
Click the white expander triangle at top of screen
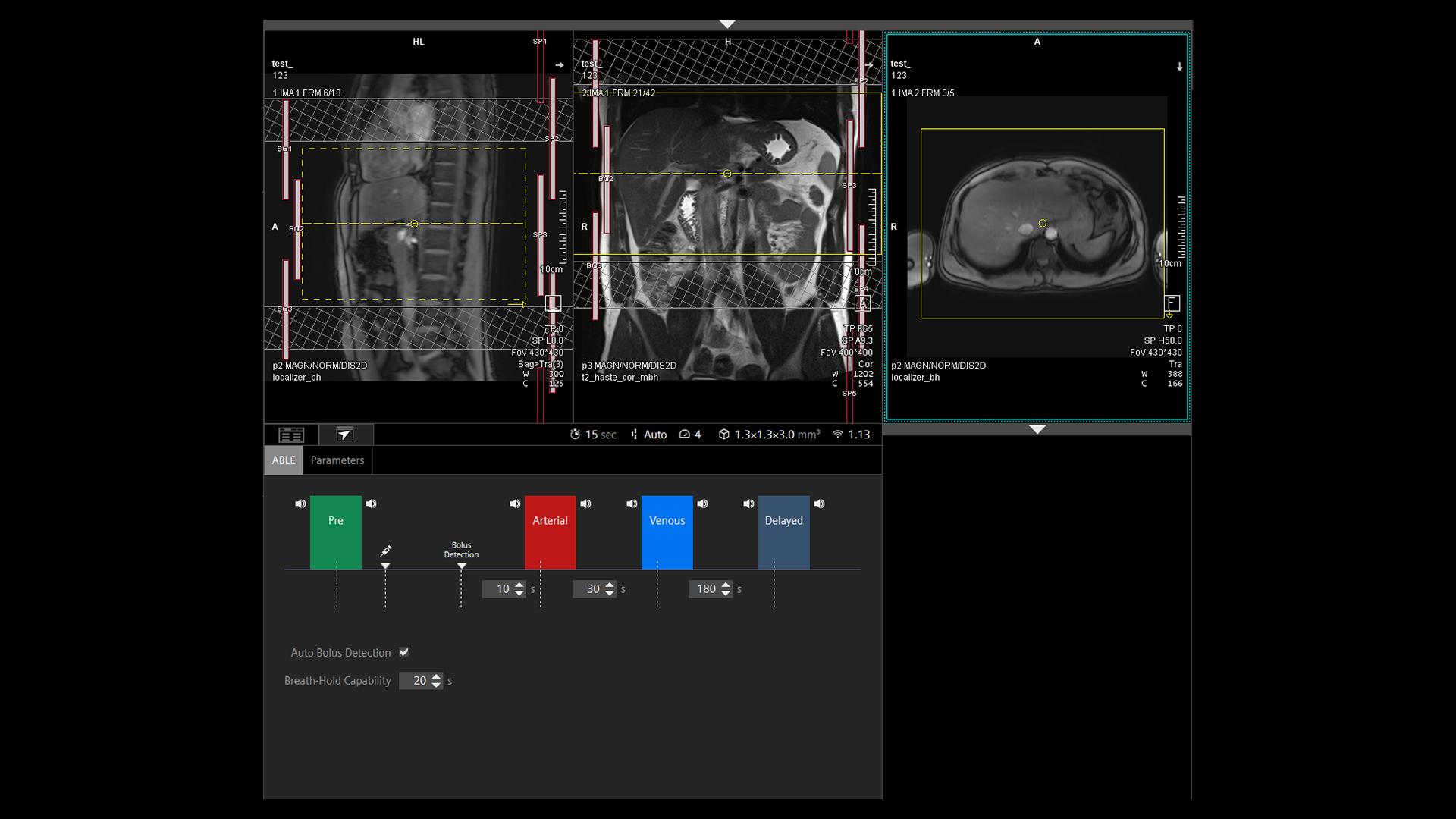coord(728,23)
